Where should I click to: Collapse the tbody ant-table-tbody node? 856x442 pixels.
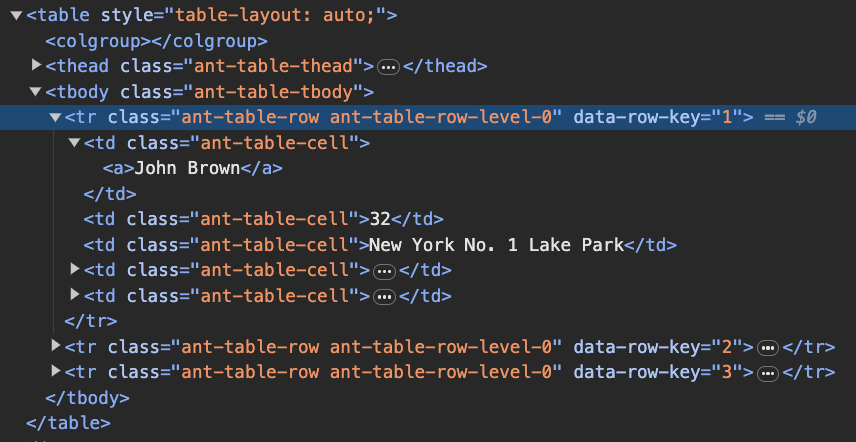click(35, 92)
